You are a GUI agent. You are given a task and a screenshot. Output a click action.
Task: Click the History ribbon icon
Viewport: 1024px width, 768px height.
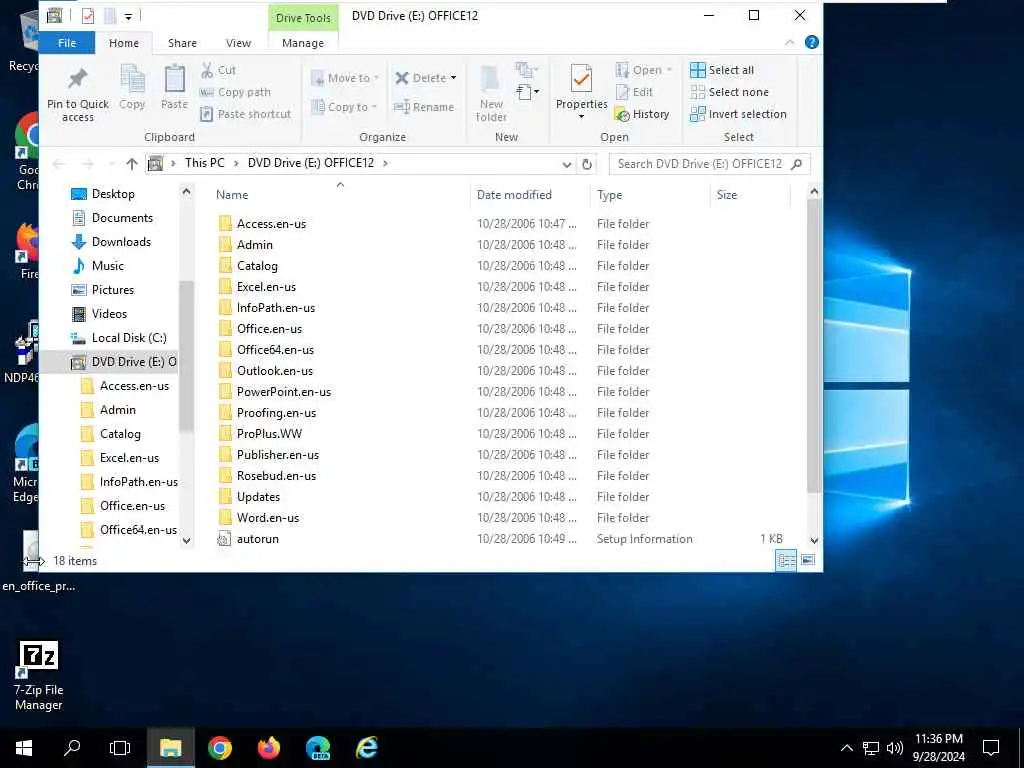tap(622, 115)
